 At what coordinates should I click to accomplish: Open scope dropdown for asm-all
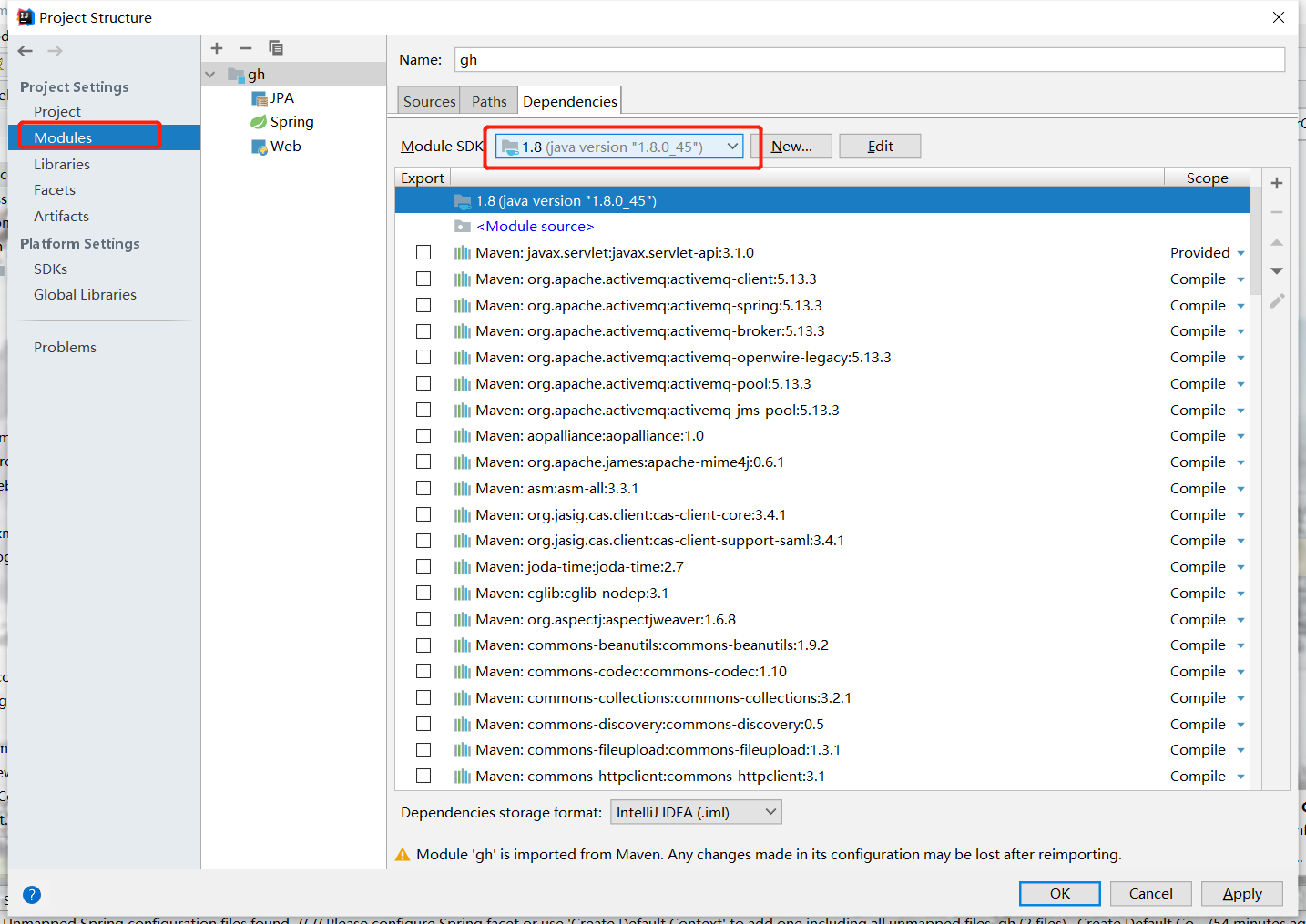[x=1240, y=489]
